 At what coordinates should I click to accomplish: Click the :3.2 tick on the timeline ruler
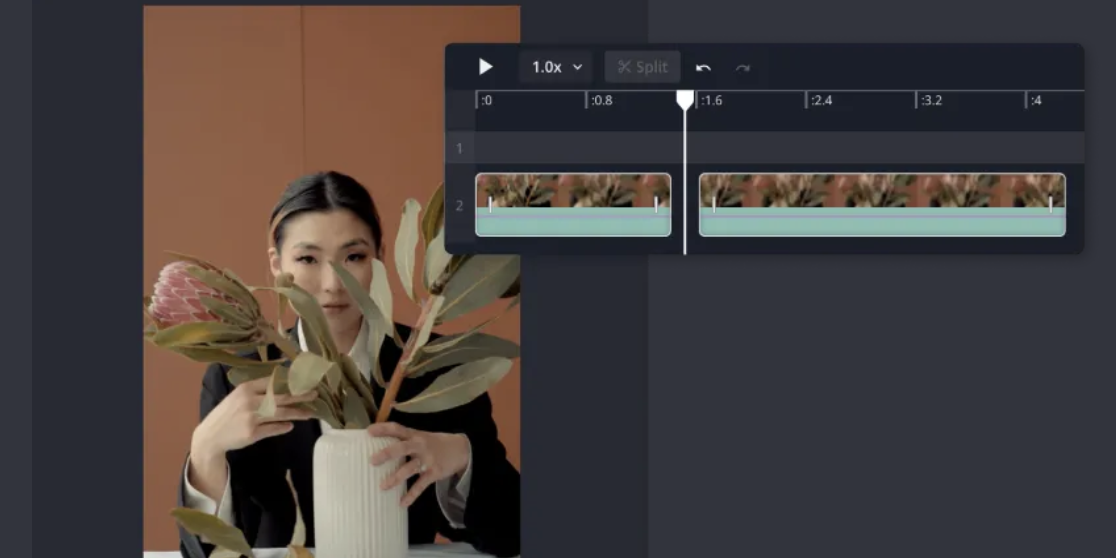(x=930, y=100)
